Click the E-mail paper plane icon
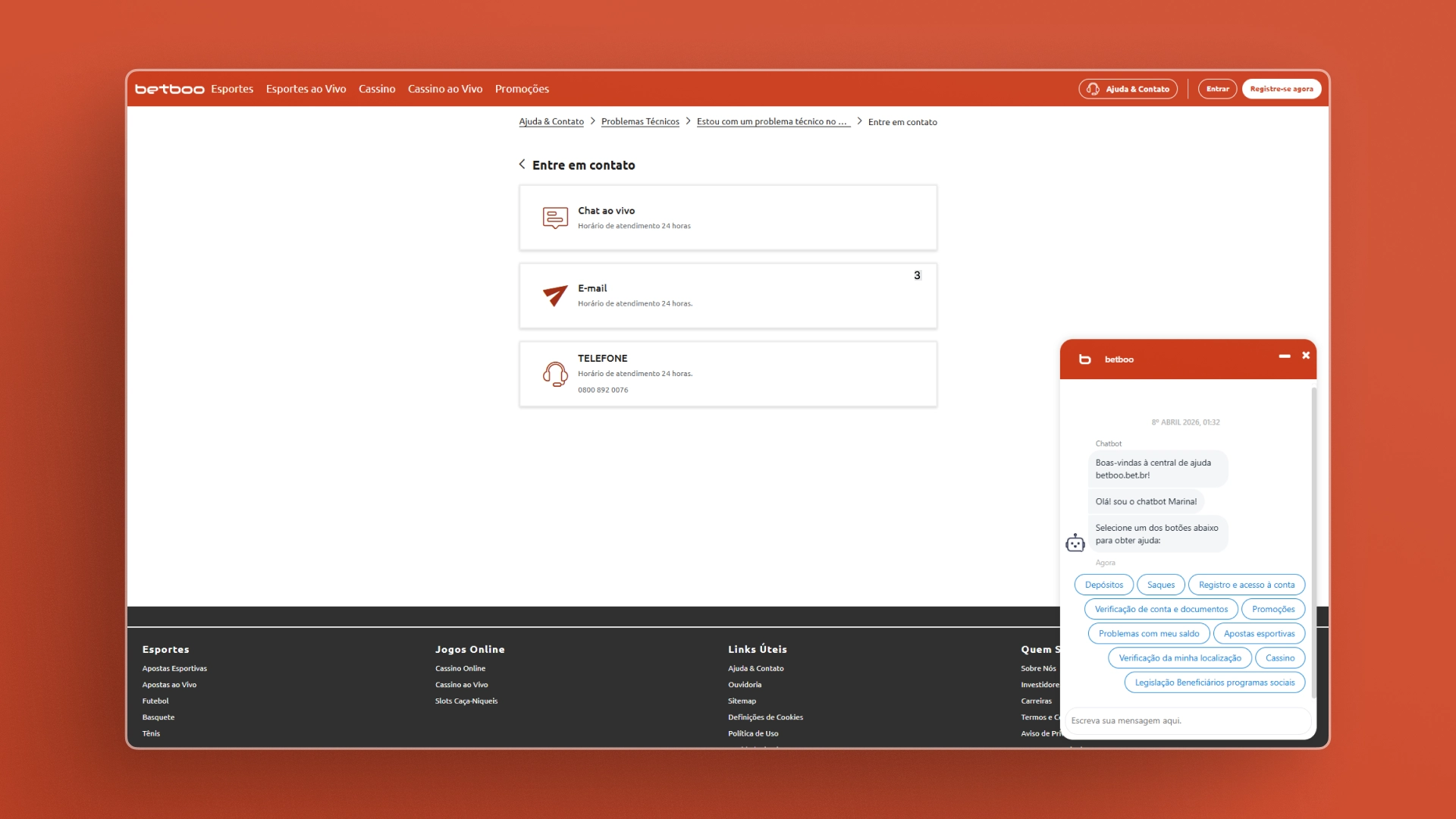Viewport: 1456px width, 819px height. 555,295
